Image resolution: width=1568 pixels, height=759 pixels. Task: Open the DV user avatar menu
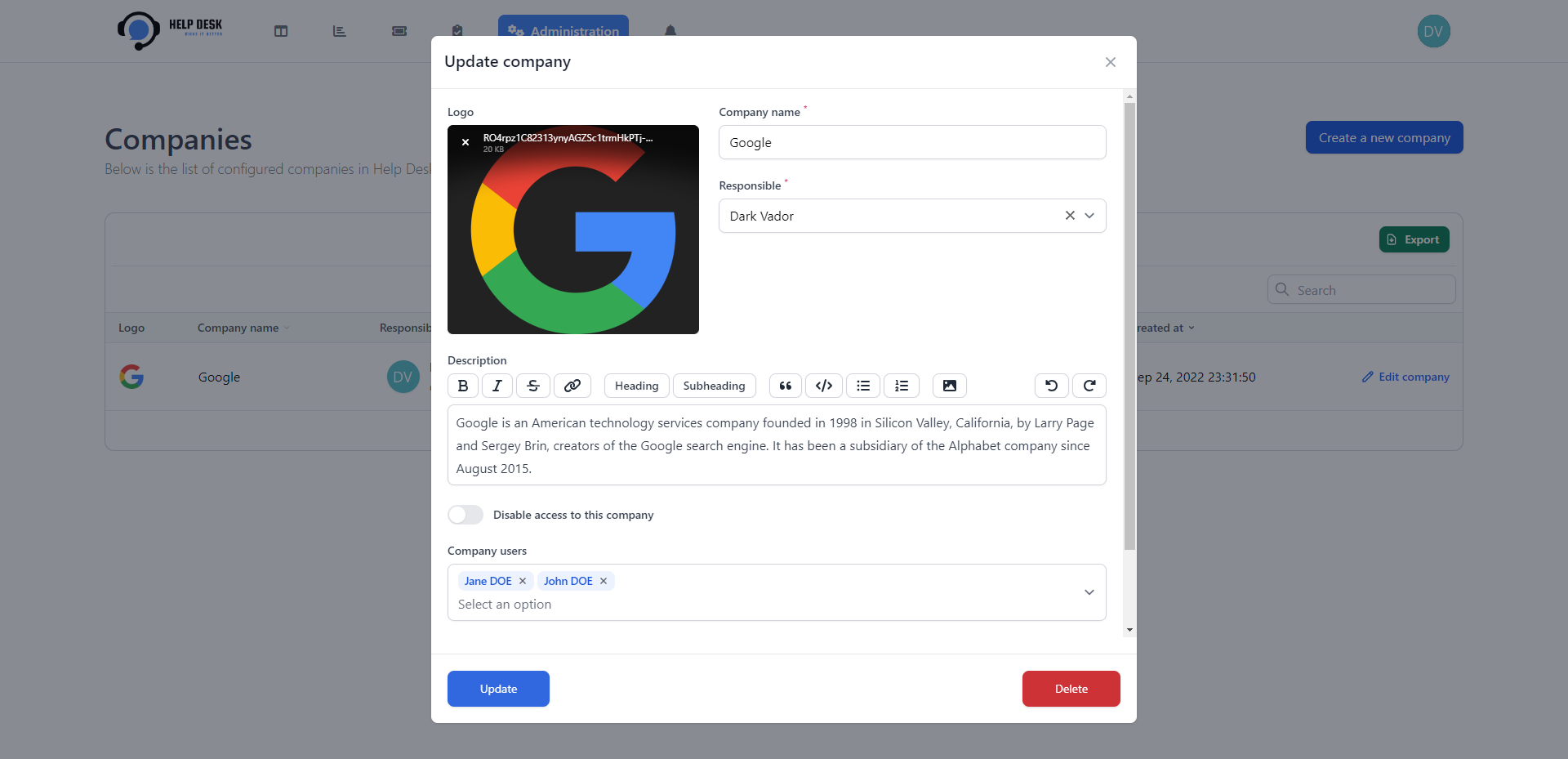pos(1434,31)
